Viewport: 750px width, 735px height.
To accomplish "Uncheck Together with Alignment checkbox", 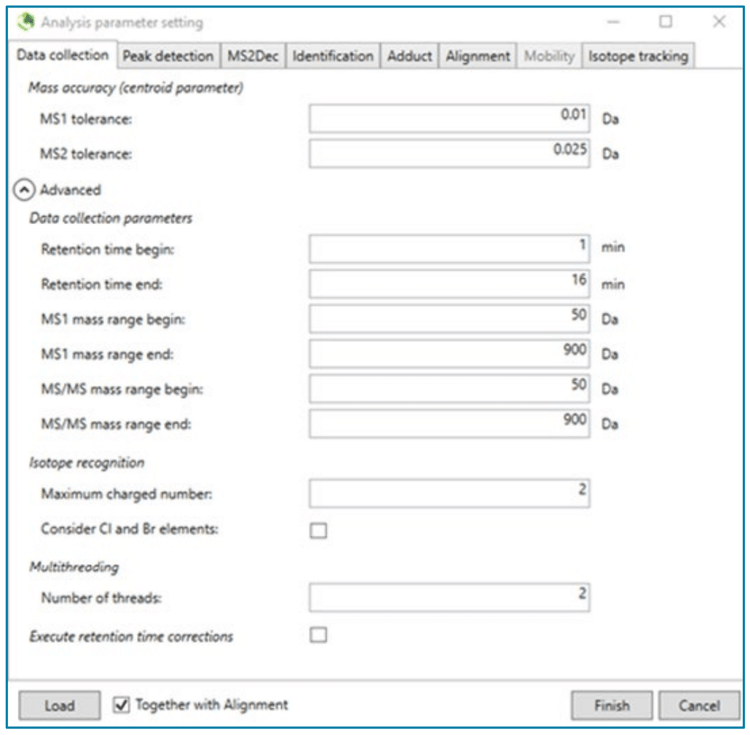I will pyautogui.click(x=121, y=705).
